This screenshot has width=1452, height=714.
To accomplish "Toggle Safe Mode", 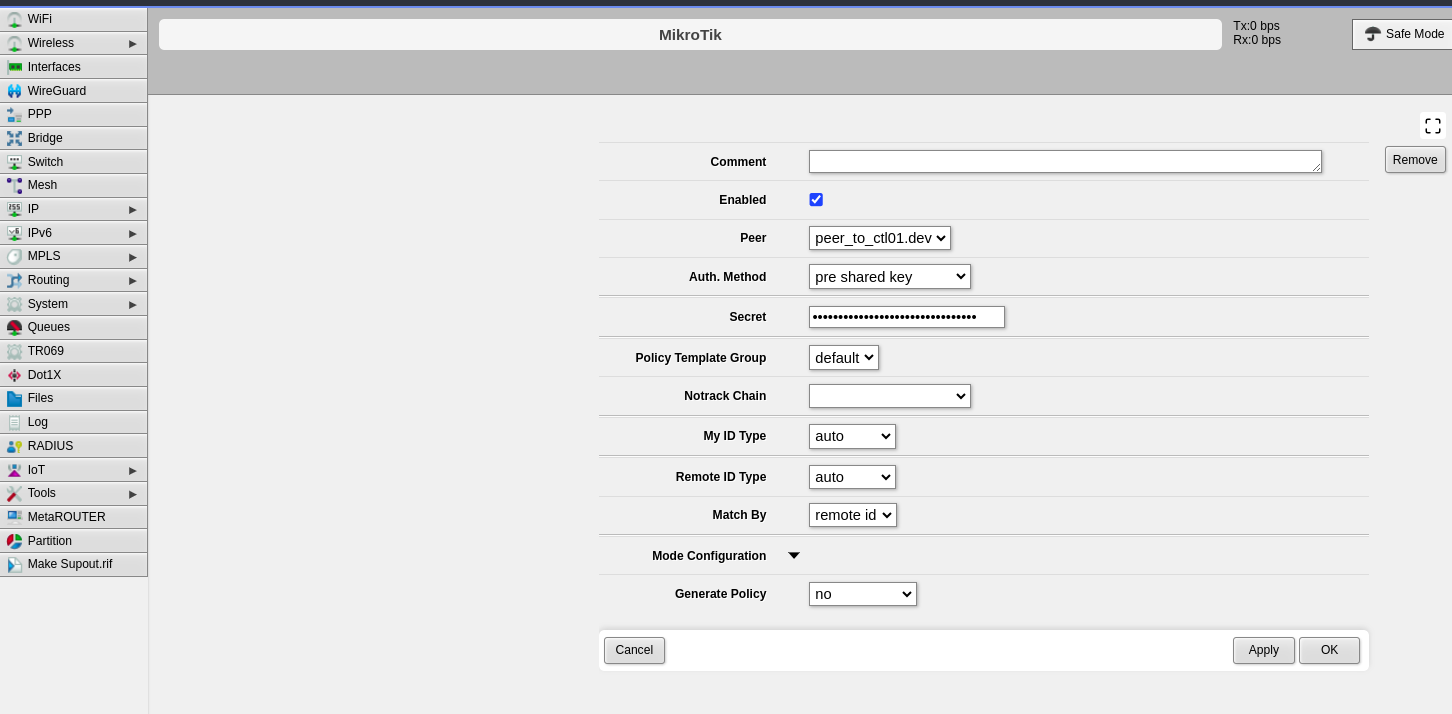I will click(1404, 34).
